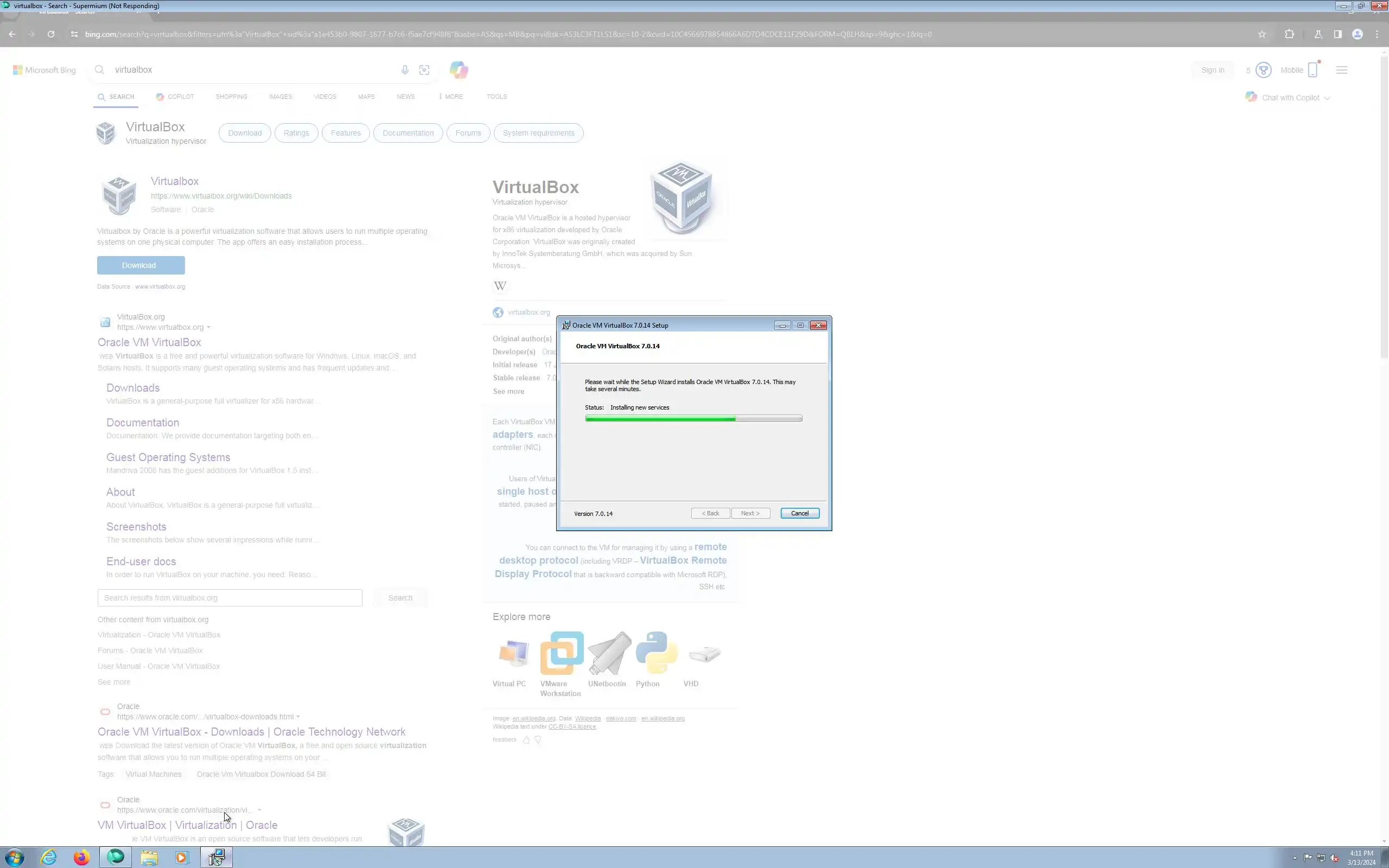This screenshot has width=1389, height=868.
Task: Open the browser extensions puzzle icon
Action: click(x=1289, y=34)
